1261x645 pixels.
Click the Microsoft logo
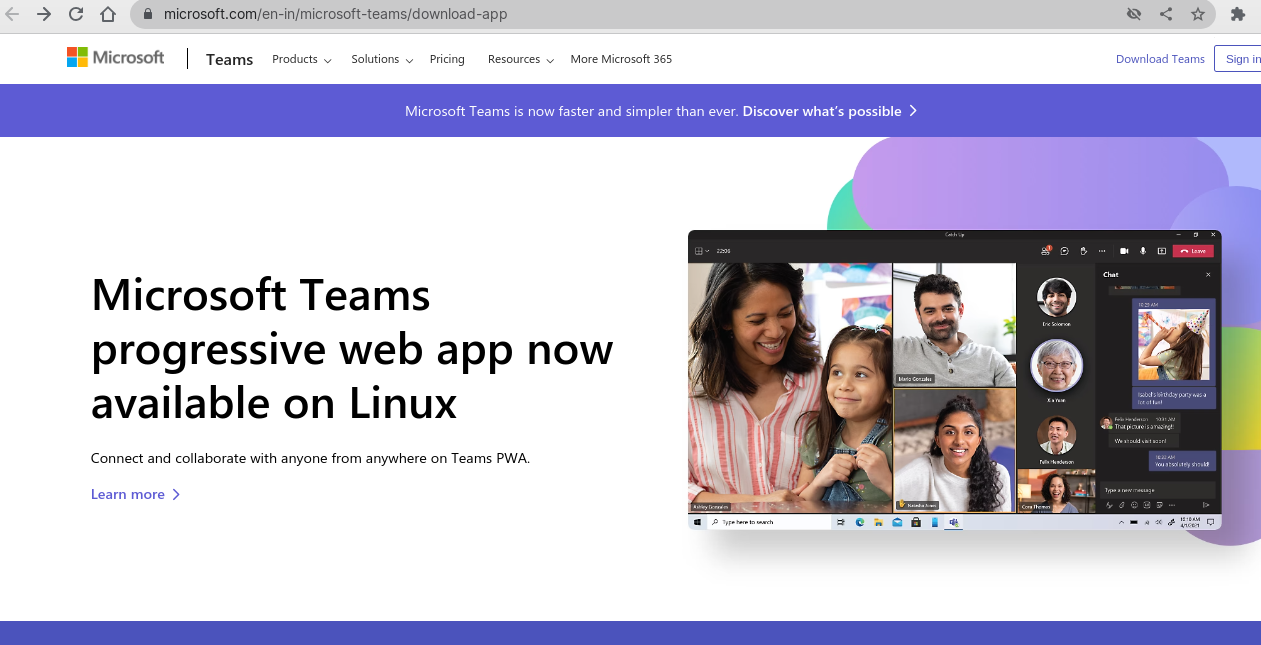(115, 58)
